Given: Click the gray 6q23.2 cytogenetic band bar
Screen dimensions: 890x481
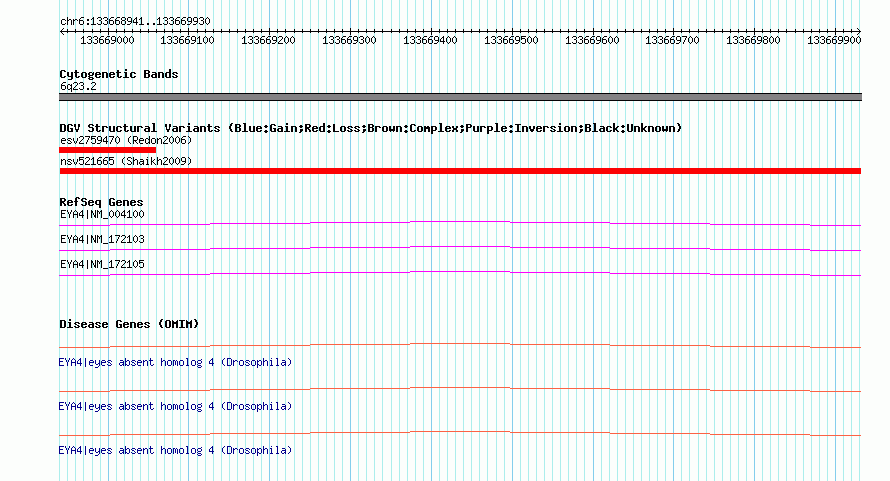Looking at the screenshot, I should pyautogui.click(x=460, y=97).
